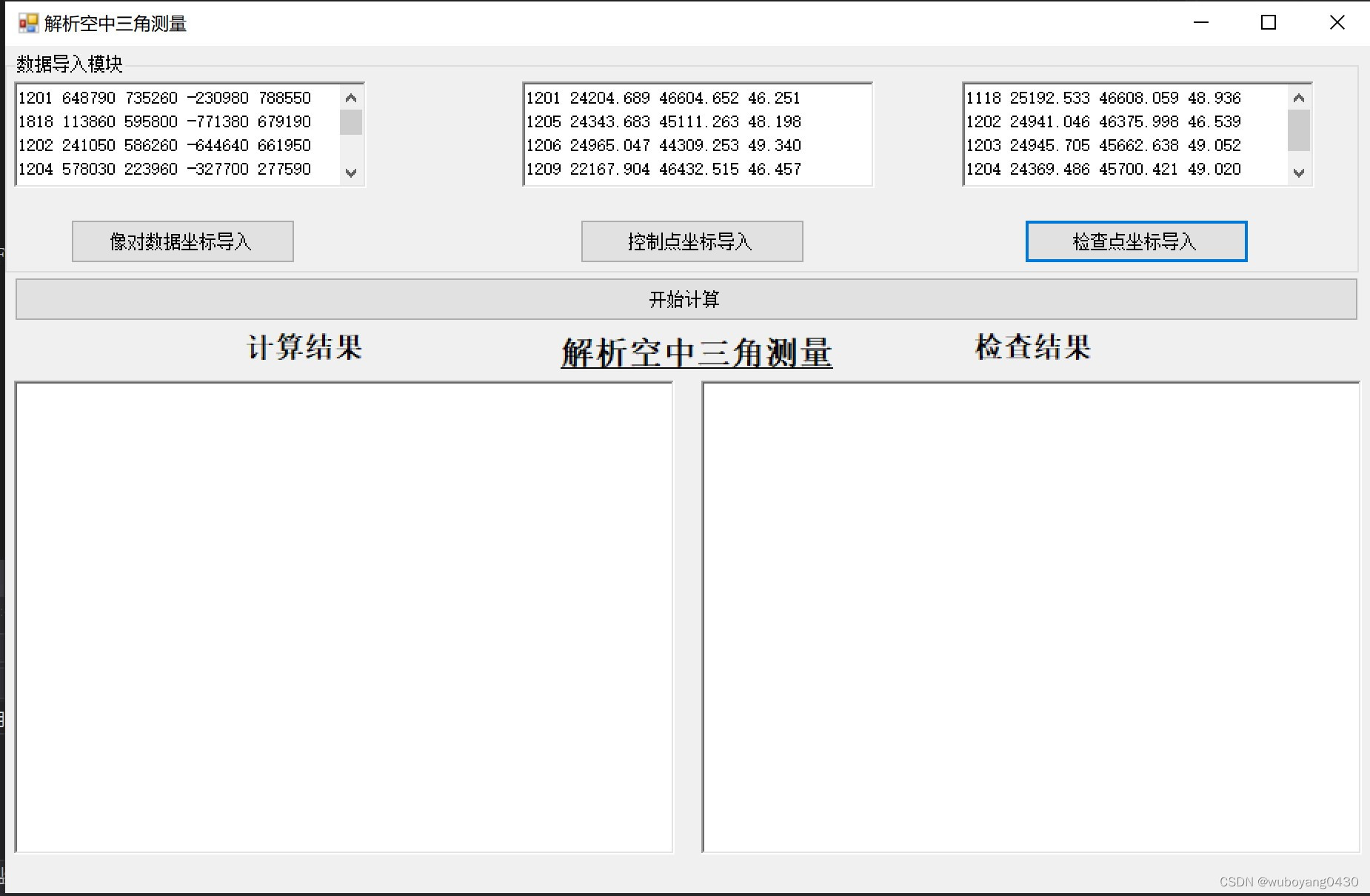Viewport: 1370px width, 896px height.
Task: Select row 1206 24965.047 in control points
Action: coord(664,145)
